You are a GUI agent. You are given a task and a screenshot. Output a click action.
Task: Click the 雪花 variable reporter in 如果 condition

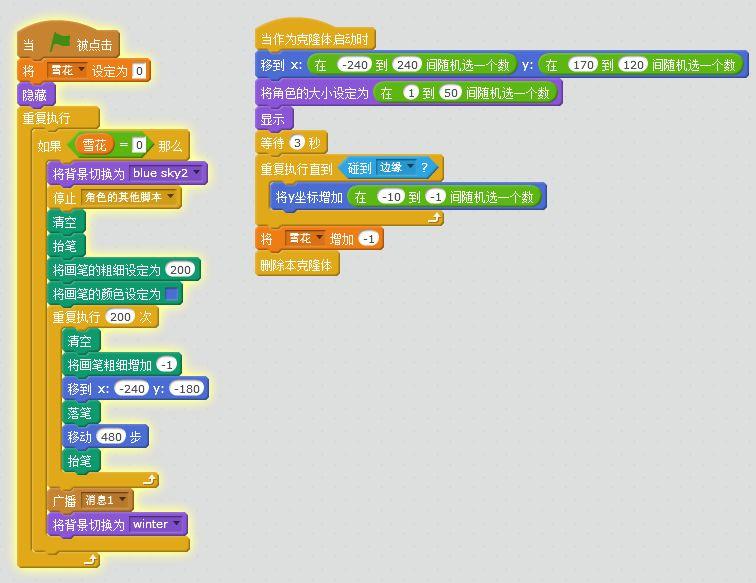[94, 145]
